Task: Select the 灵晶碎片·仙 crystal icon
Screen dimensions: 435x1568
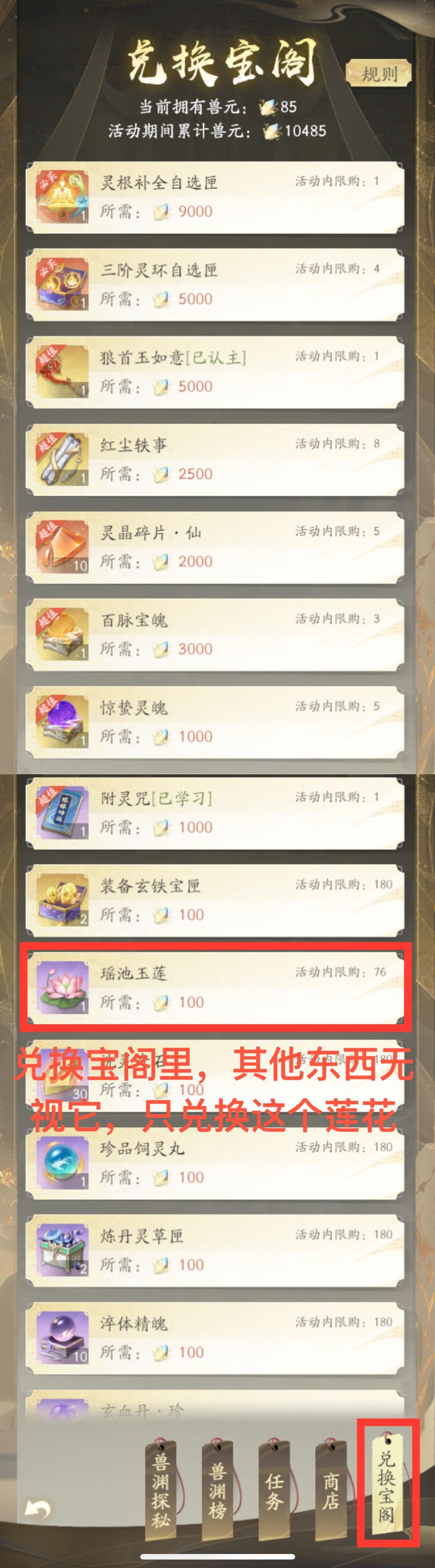Action: (62, 547)
